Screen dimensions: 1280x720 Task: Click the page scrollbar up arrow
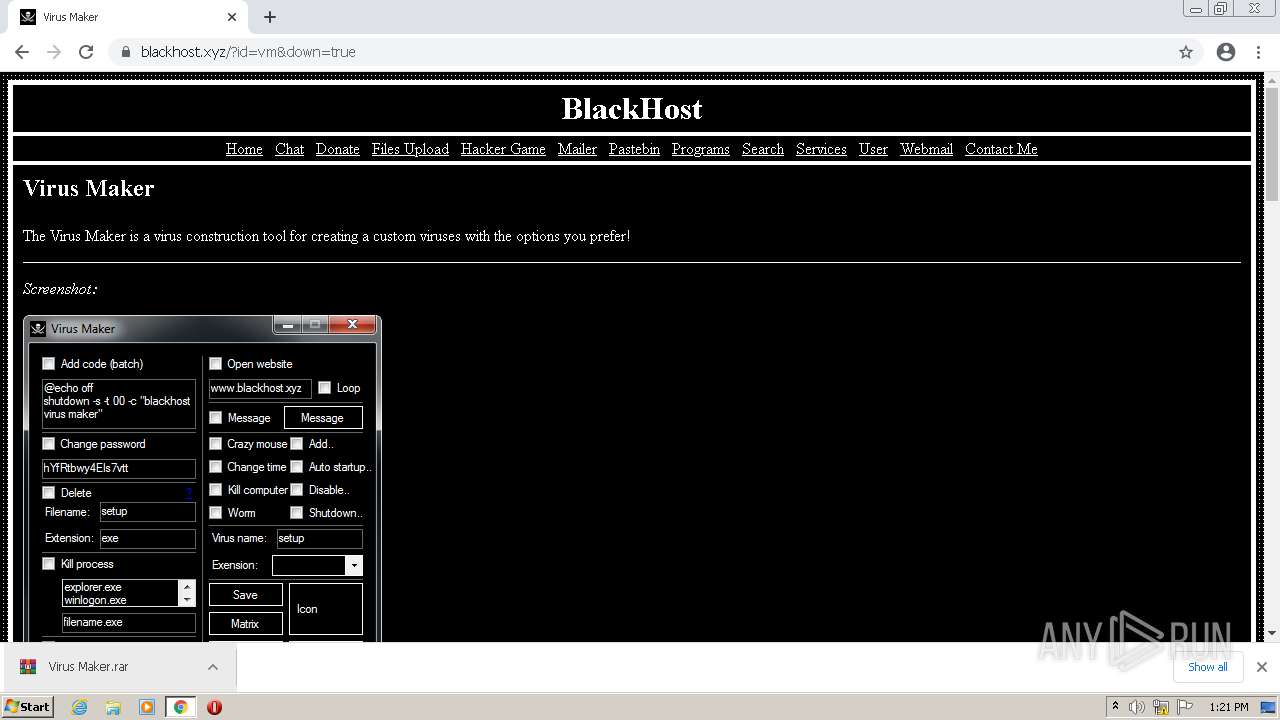coord(1272,80)
